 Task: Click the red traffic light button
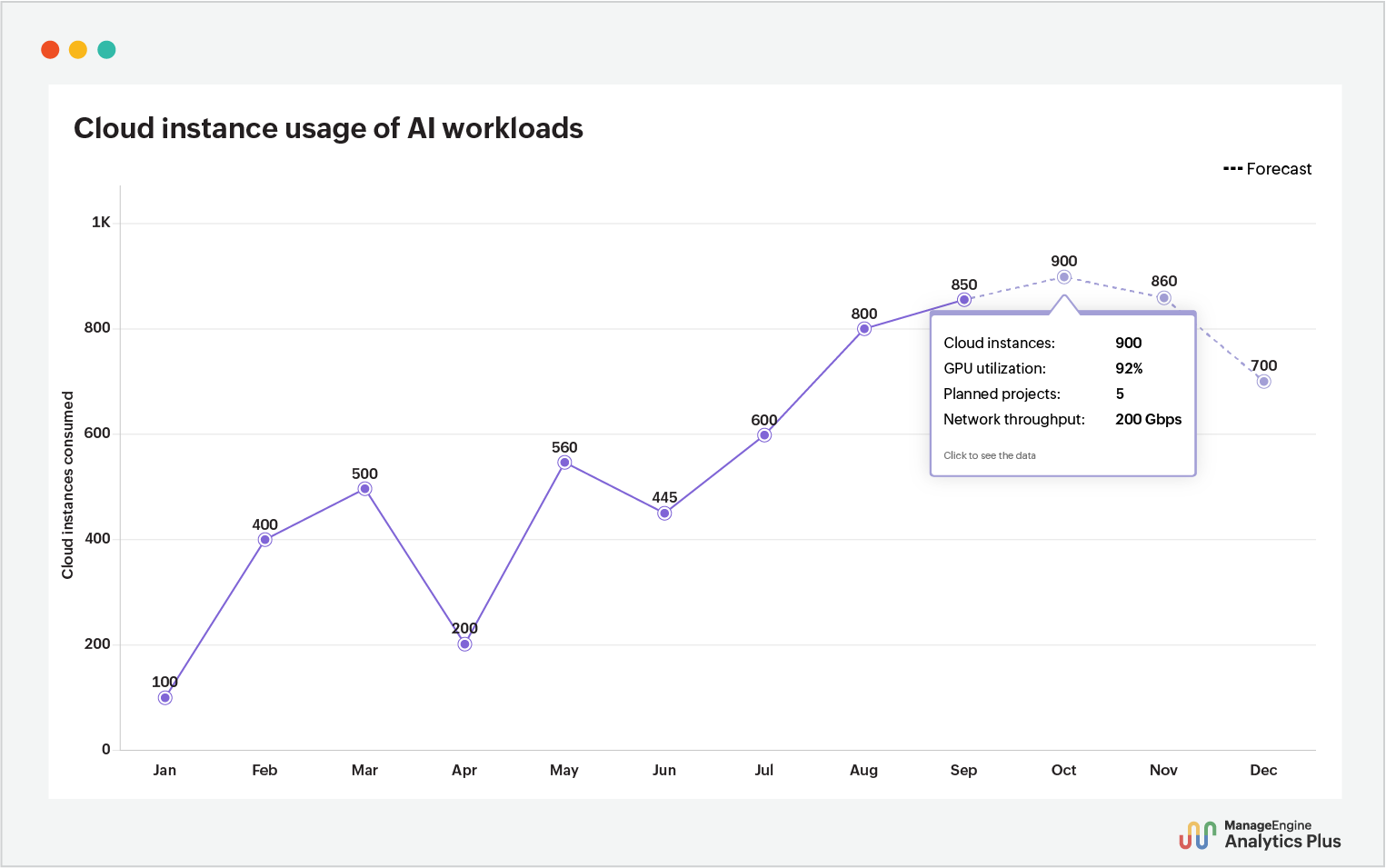point(50,49)
